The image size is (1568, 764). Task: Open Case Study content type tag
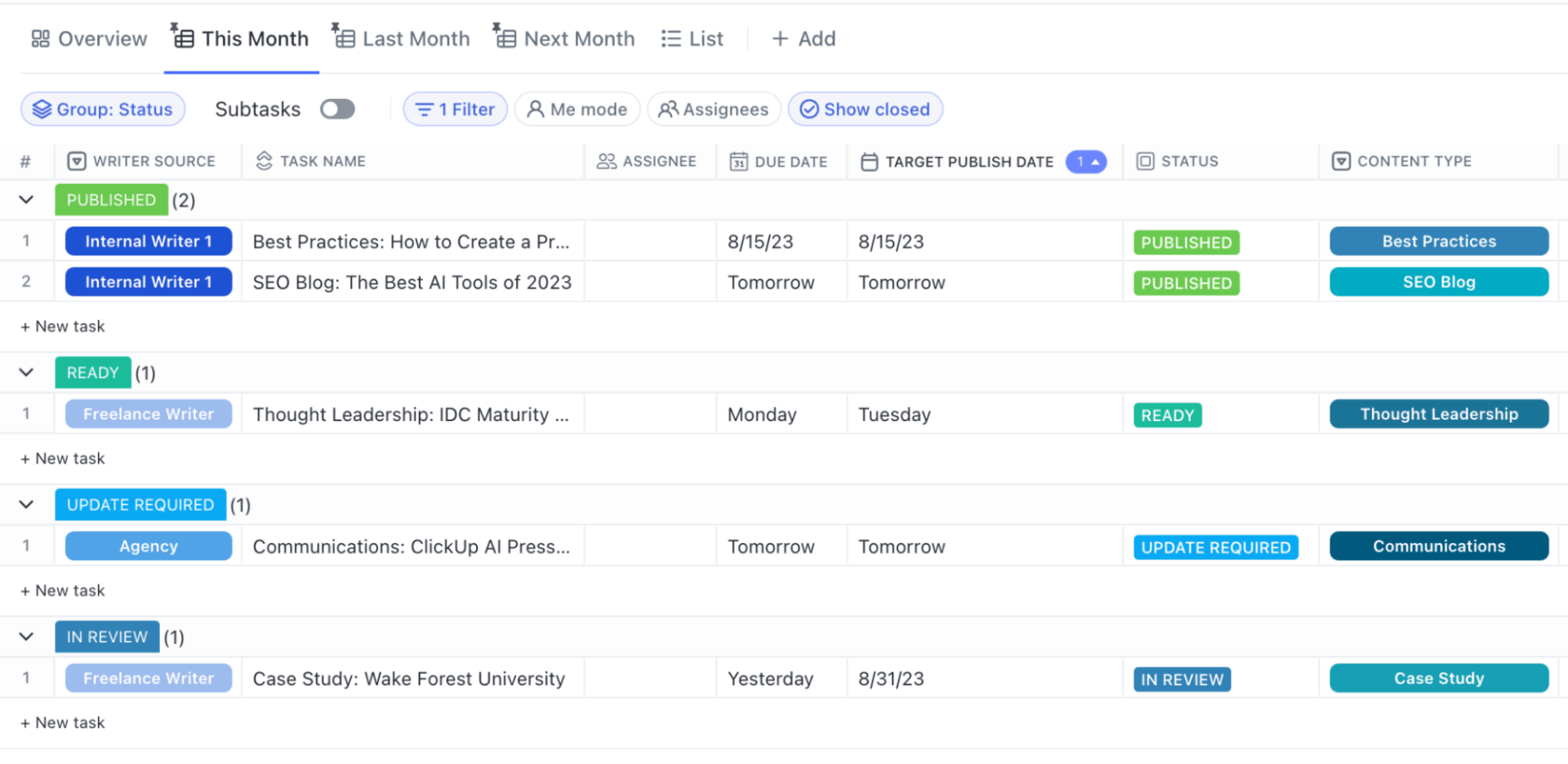[x=1439, y=679]
